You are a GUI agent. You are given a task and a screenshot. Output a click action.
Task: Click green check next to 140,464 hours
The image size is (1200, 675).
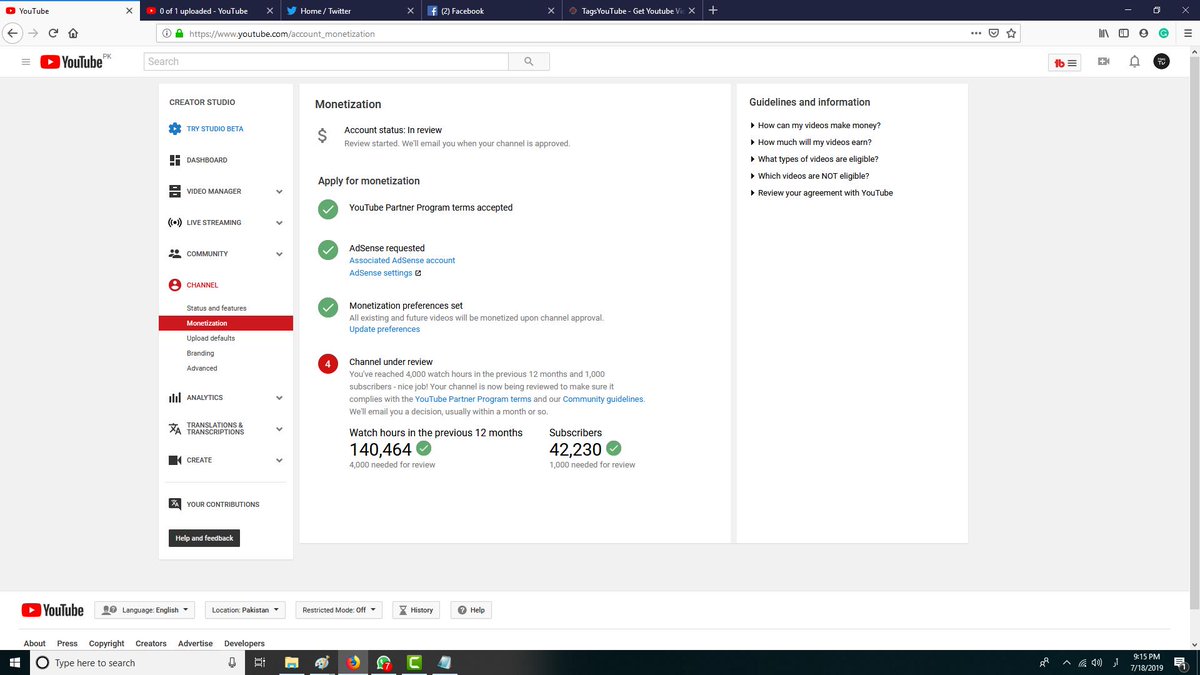(x=423, y=449)
